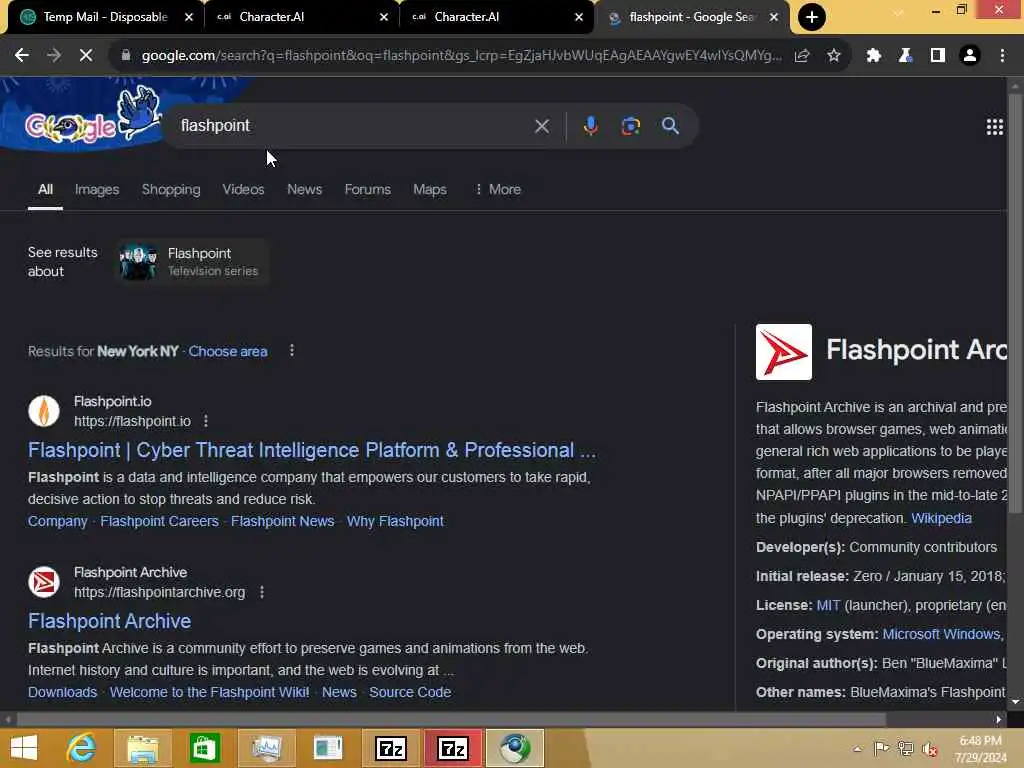
Task: Open the Flashpoint News sitelink
Action: [283, 521]
